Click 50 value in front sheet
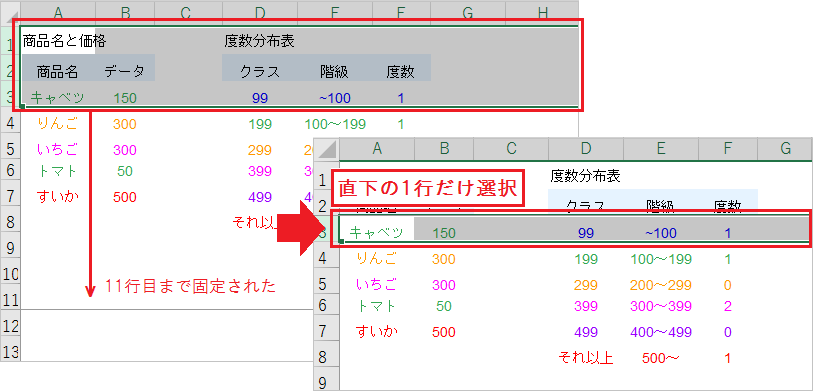The height and width of the screenshot is (392, 813). 444,306
